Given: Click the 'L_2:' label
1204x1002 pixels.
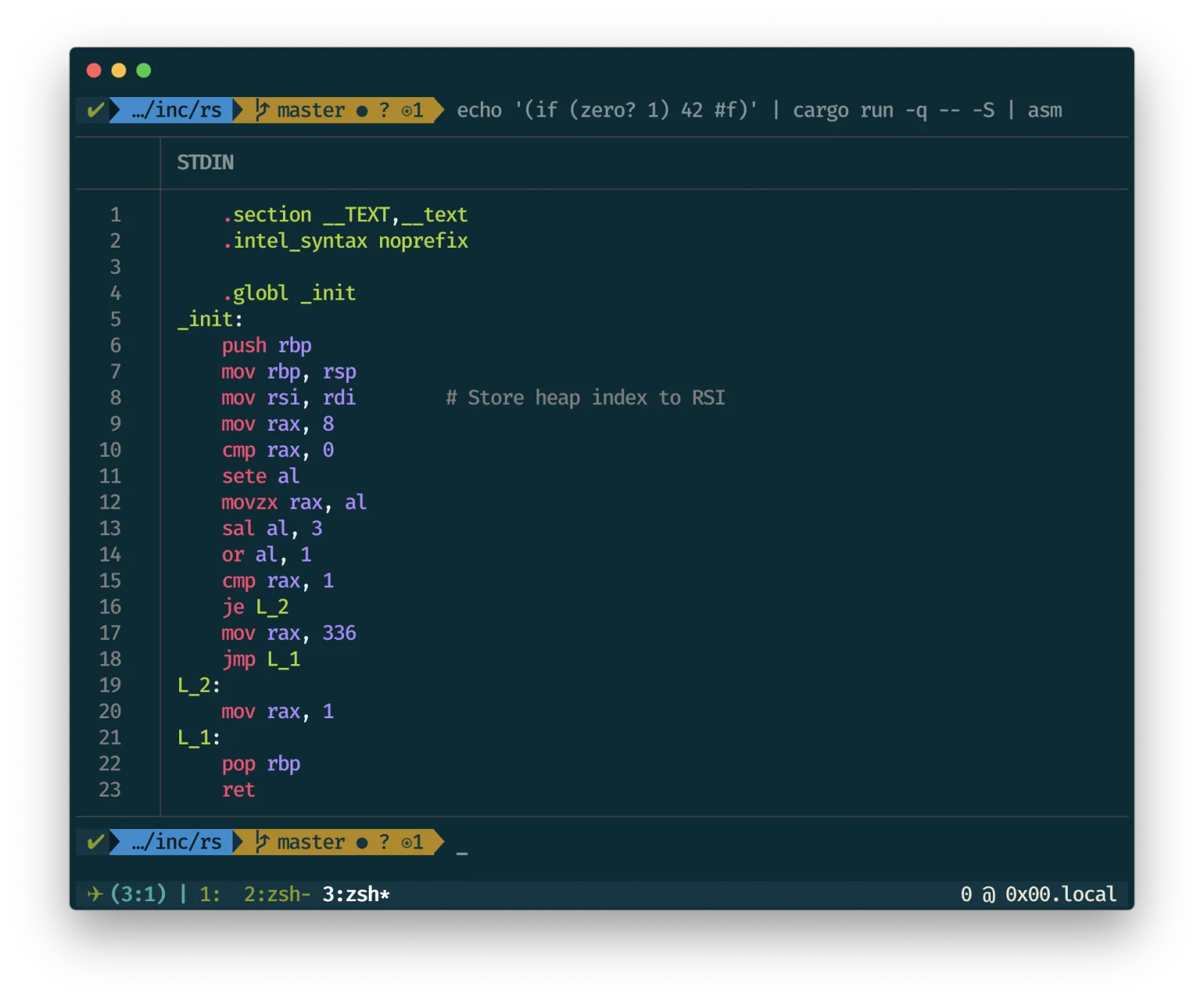Looking at the screenshot, I should (x=199, y=685).
